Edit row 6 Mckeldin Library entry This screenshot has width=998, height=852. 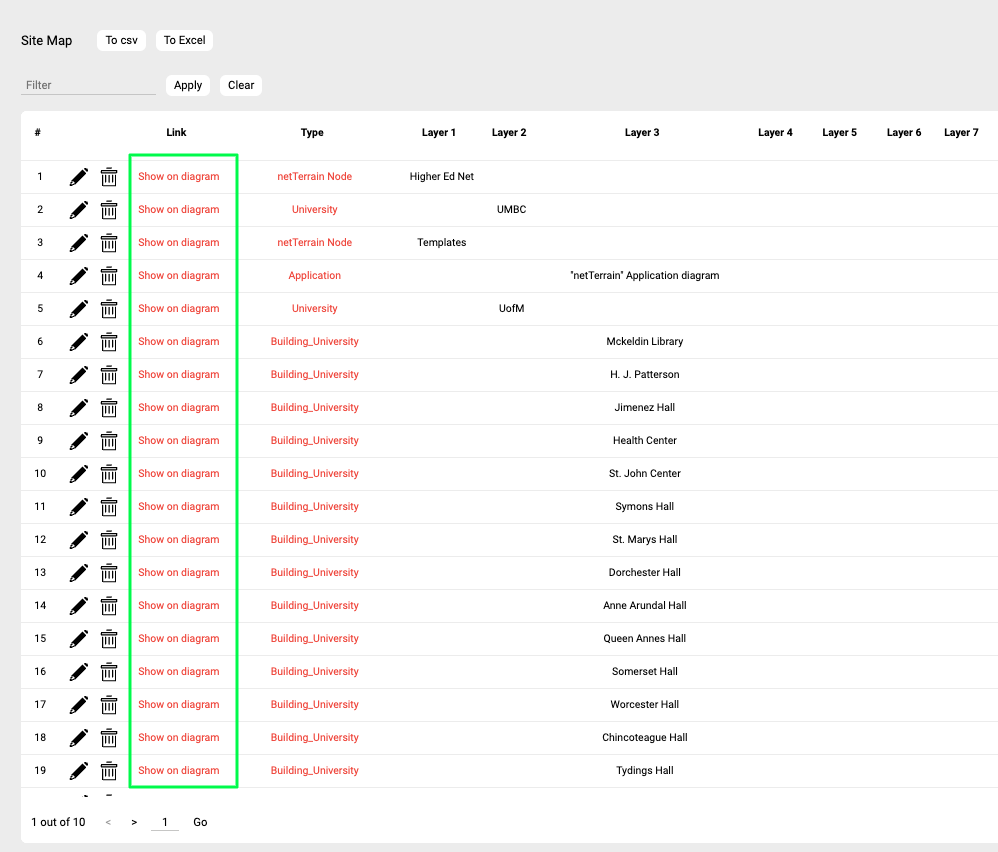coord(79,342)
